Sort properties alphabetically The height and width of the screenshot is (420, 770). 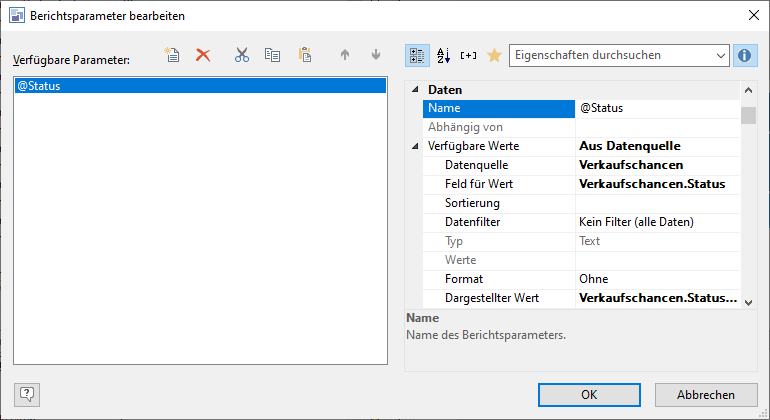(444, 55)
